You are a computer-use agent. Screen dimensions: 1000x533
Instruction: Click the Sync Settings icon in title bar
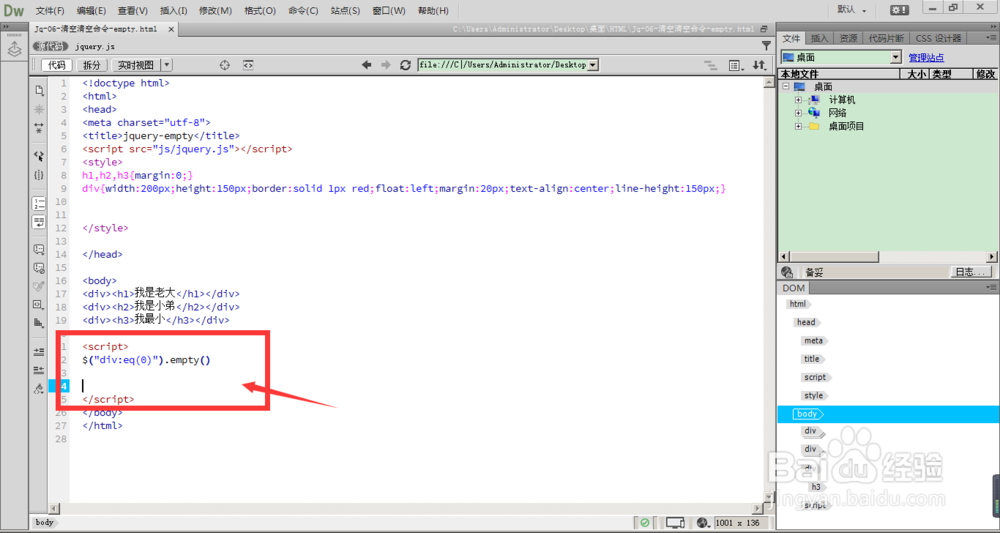(900, 10)
